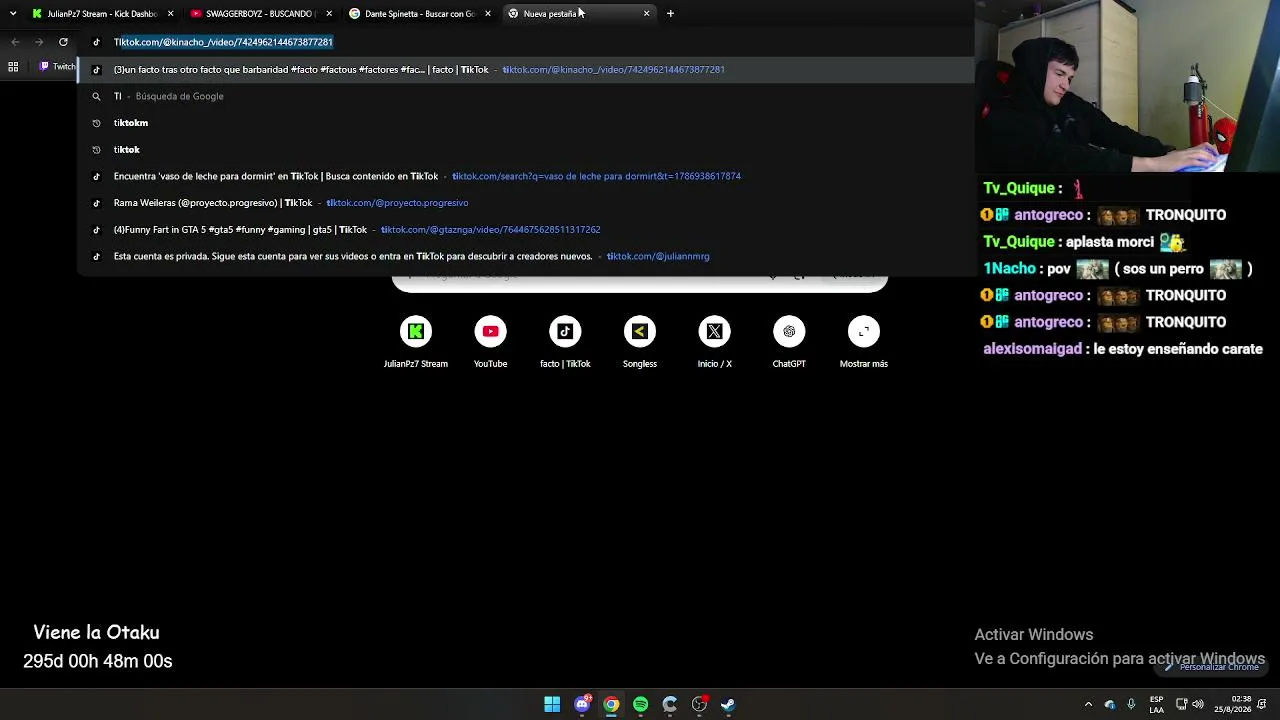Open the YouTube shortcut tile
Screen dimensions: 1280x720
(490, 342)
